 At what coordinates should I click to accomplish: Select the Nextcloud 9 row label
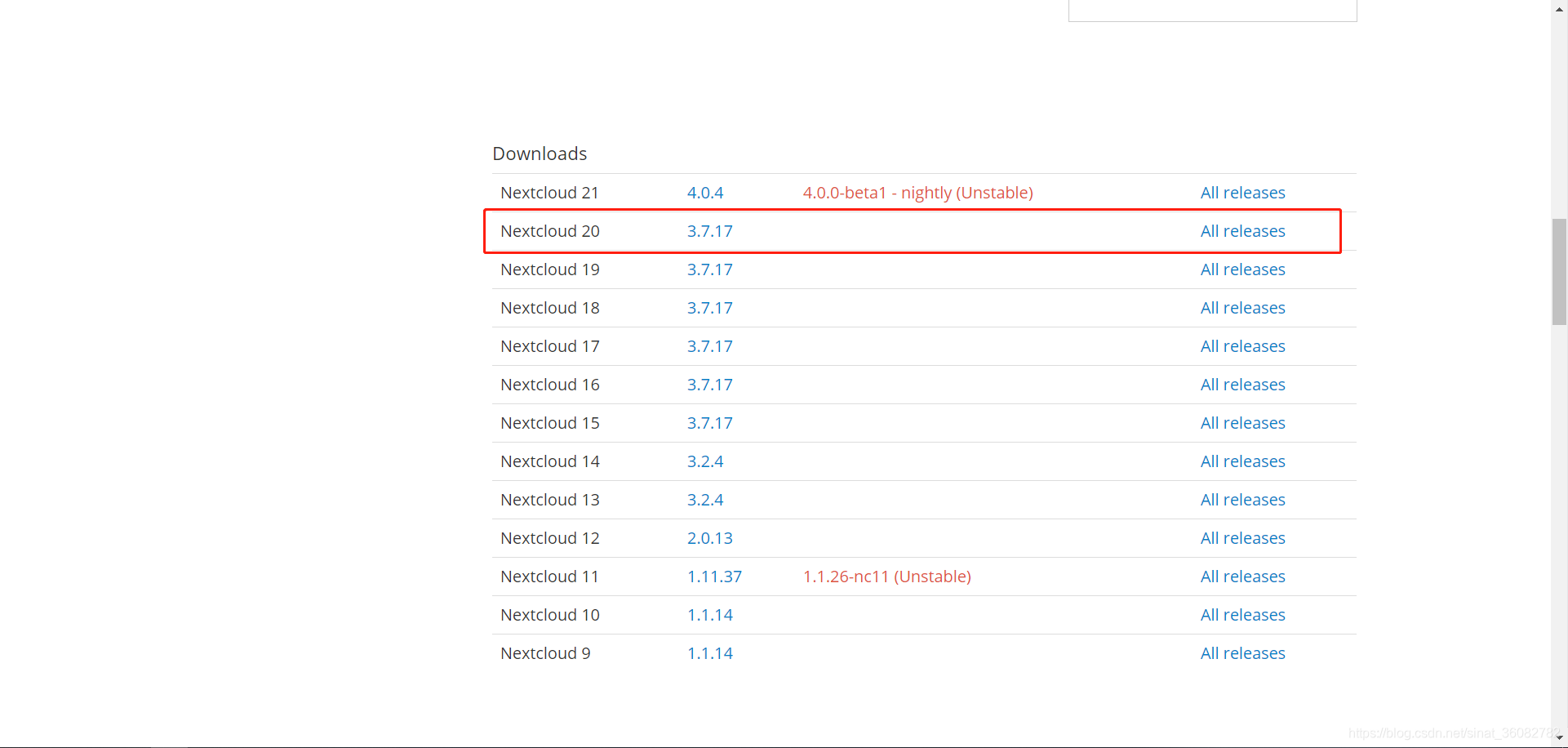(x=545, y=653)
